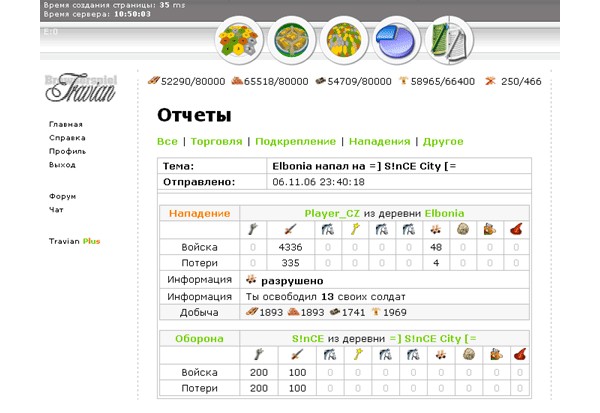The image size is (600, 413).
Task: Click the ram icon in defense table
Action: click(441, 355)
